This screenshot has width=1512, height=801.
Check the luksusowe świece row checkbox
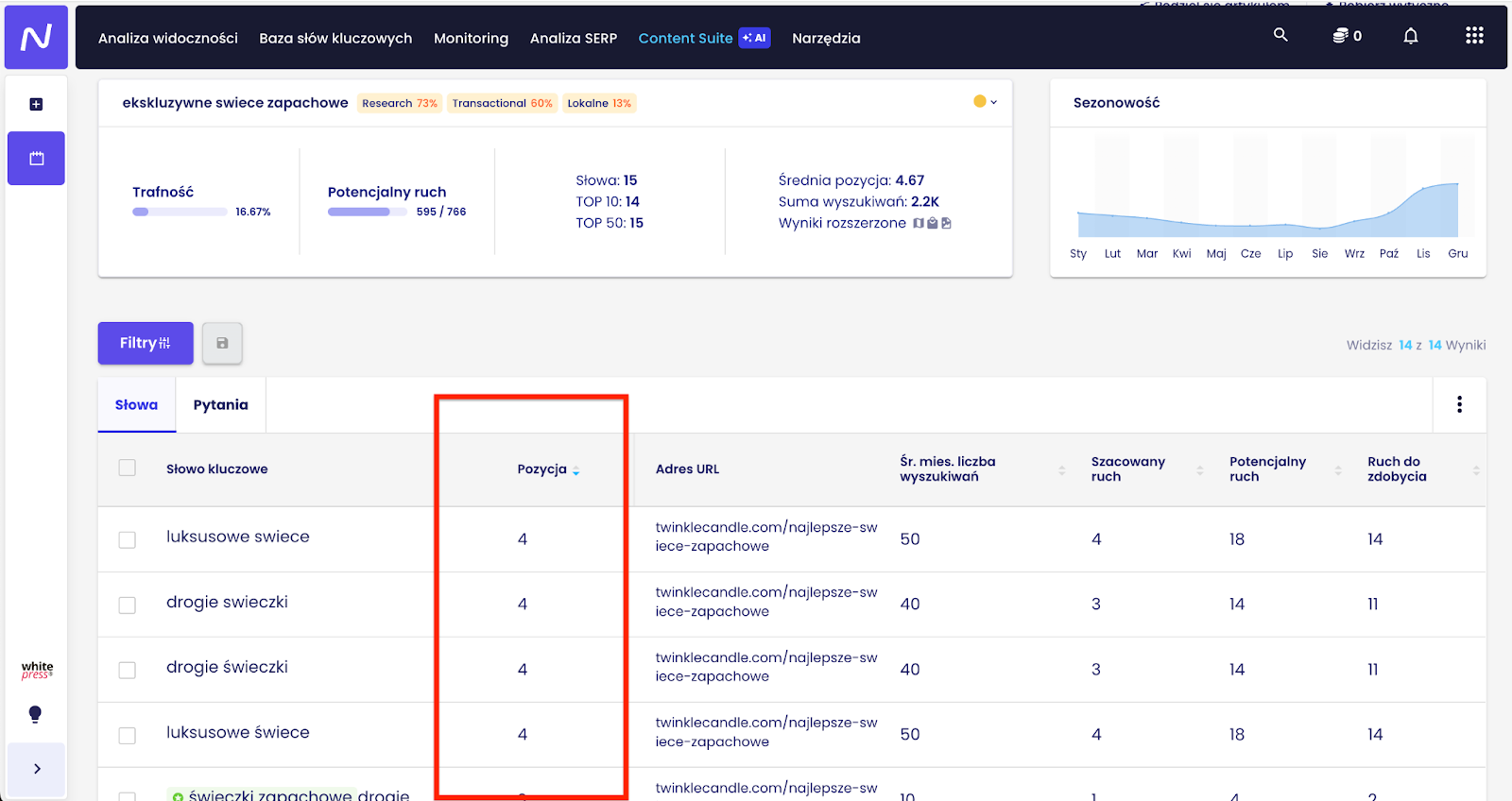pyautogui.click(x=127, y=735)
